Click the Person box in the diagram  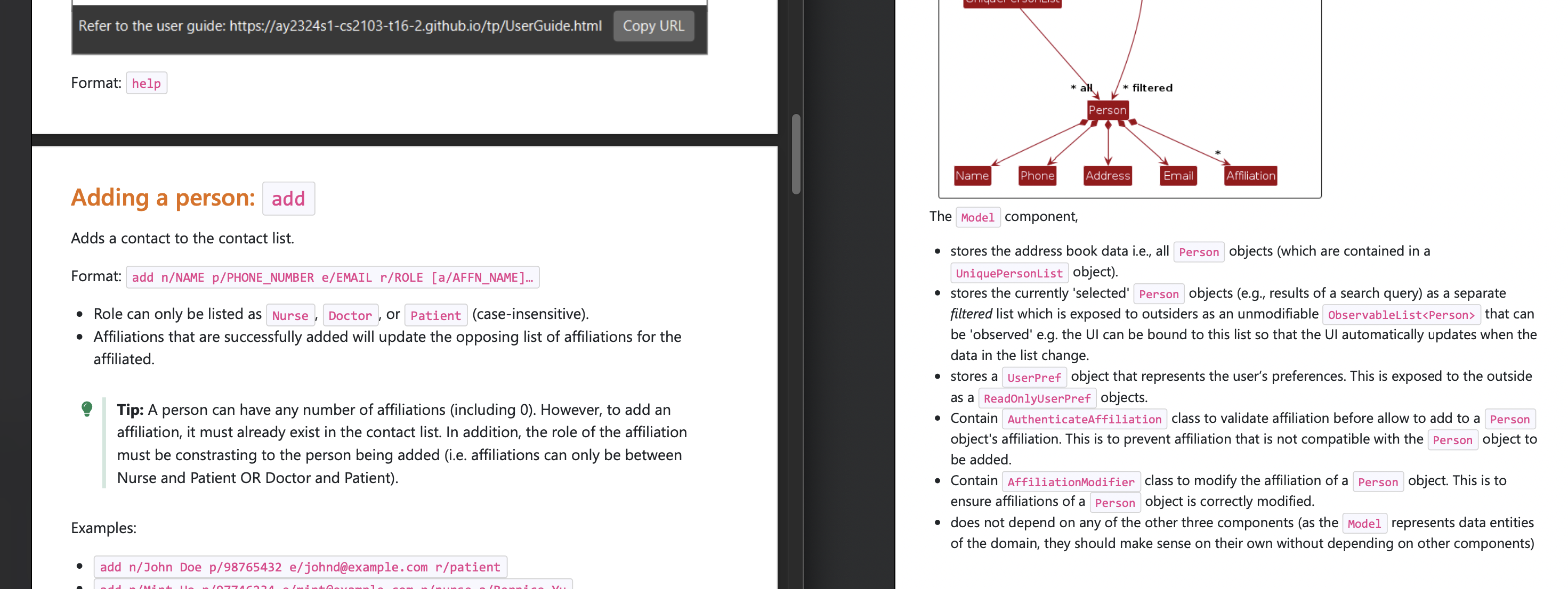(x=1106, y=110)
